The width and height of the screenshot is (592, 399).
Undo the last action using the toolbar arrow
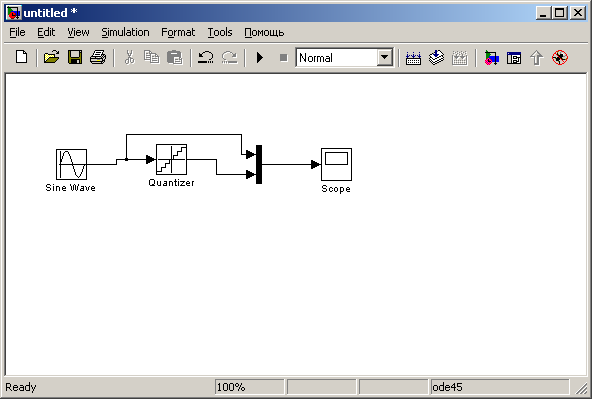(x=206, y=57)
